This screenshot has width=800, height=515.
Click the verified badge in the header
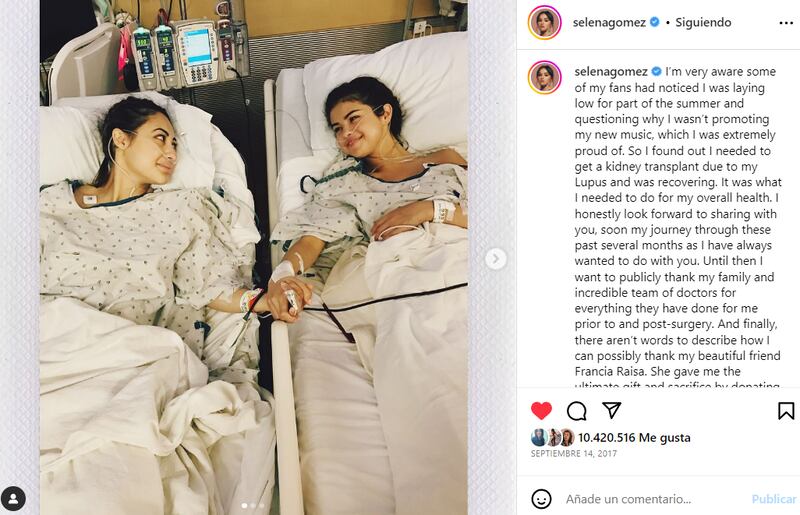tap(655, 22)
